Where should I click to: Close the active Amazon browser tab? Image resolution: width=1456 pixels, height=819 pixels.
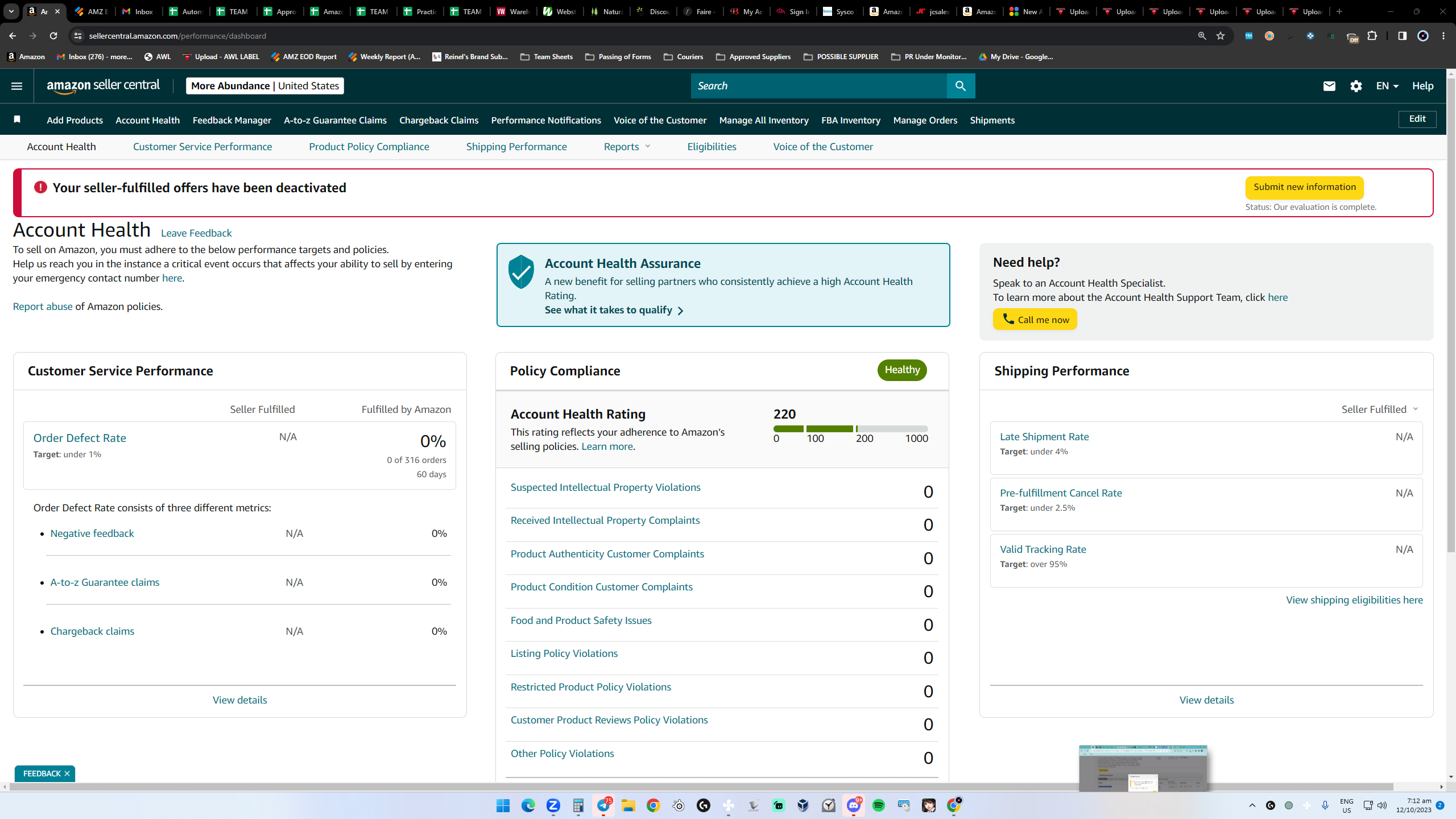57,11
